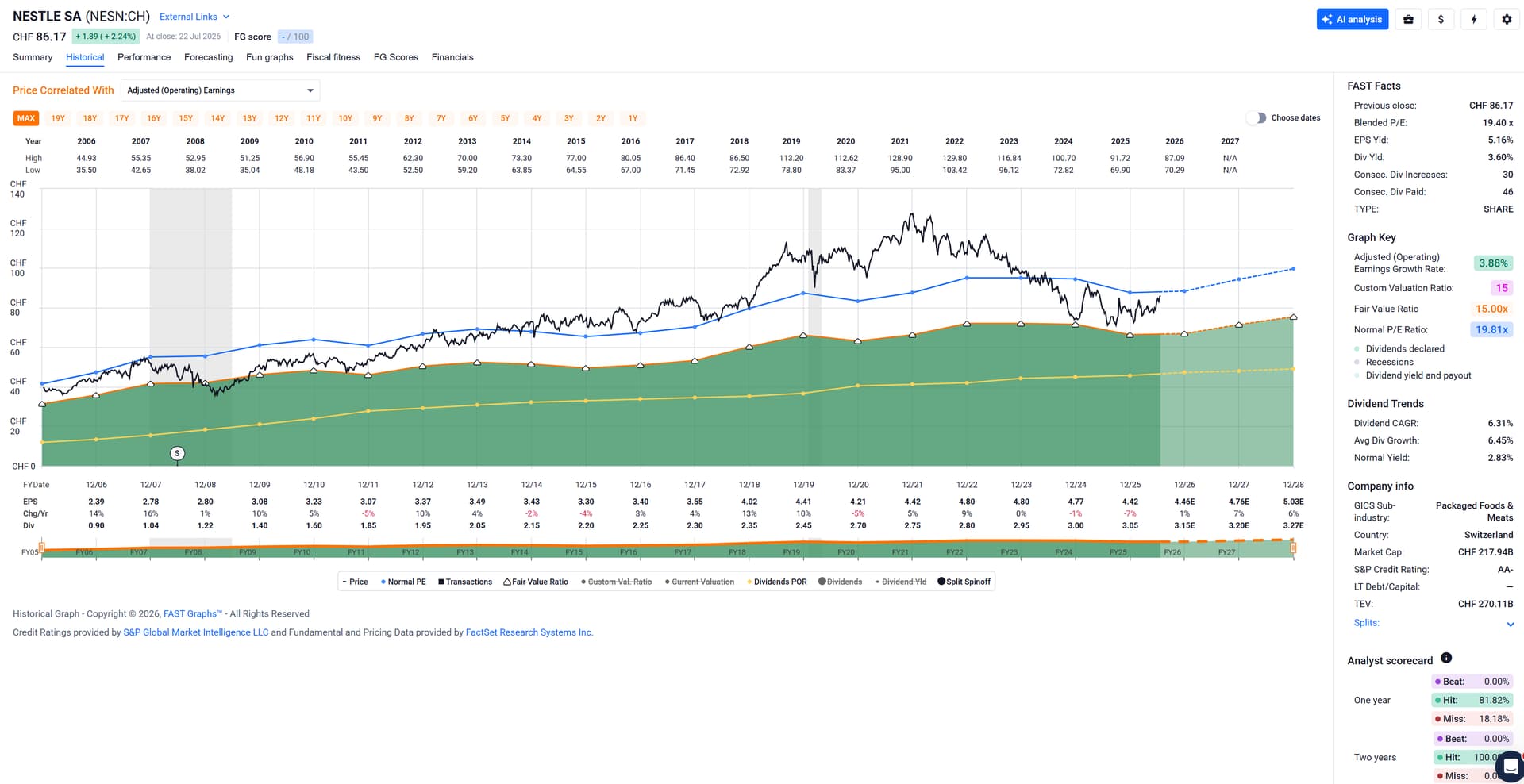The image size is (1524, 784).
Task: Select the 7Y time range
Action: 441,118
